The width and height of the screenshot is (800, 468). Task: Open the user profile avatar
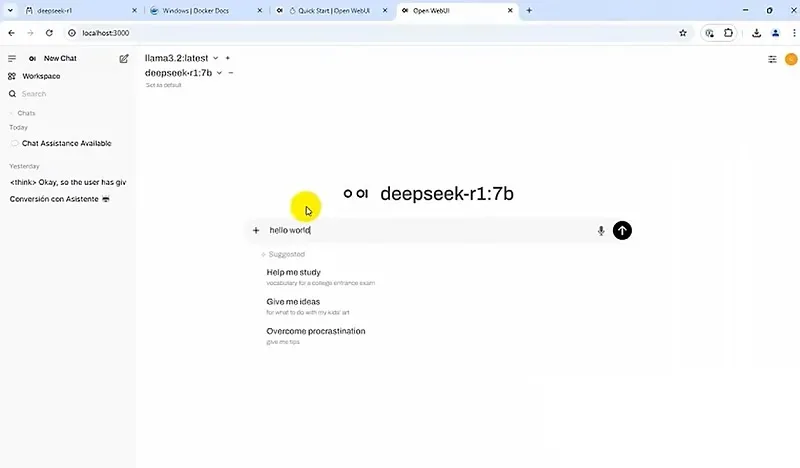(x=791, y=60)
